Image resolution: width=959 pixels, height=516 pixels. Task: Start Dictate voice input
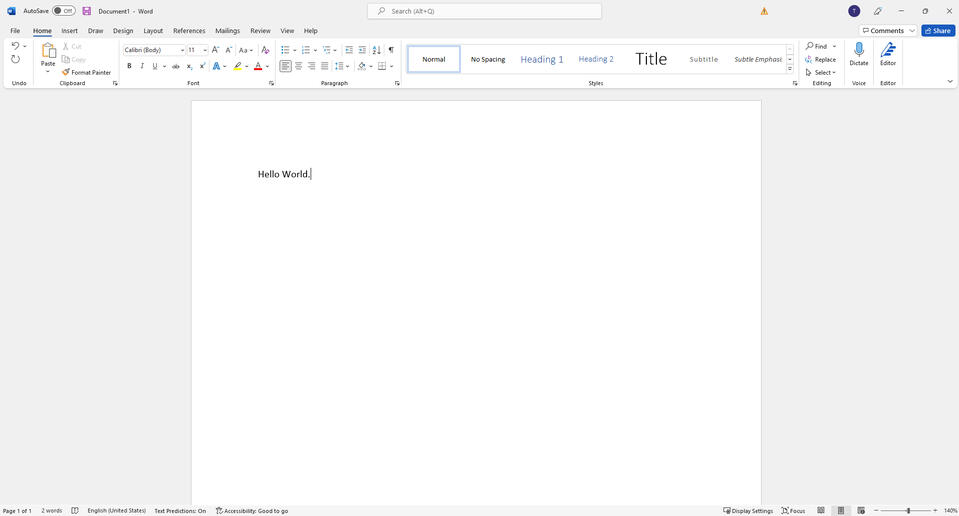[858, 54]
